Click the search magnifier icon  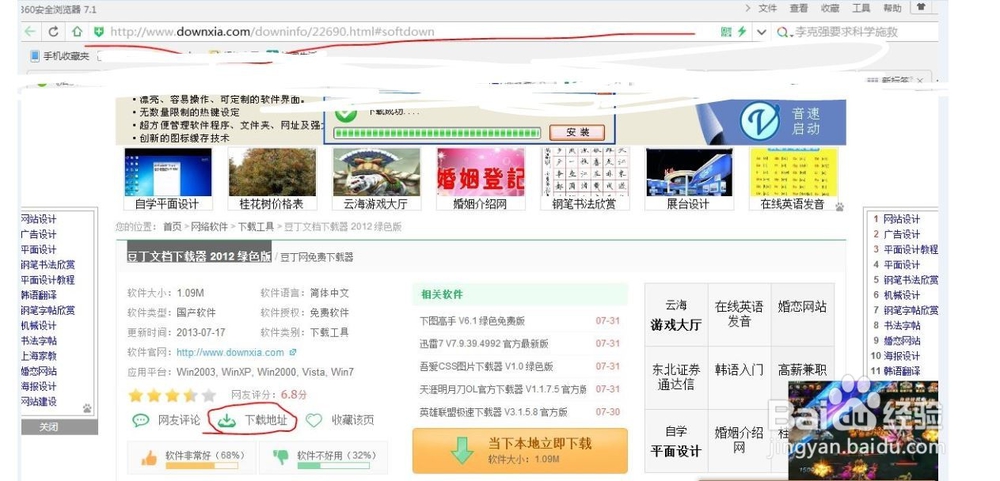pos(783,32)
